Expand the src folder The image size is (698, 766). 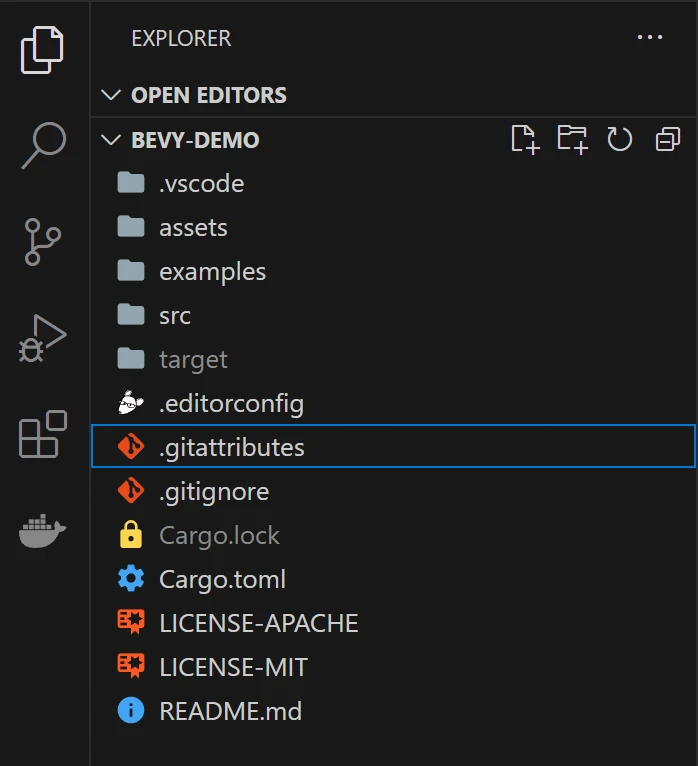coord(174,316)
